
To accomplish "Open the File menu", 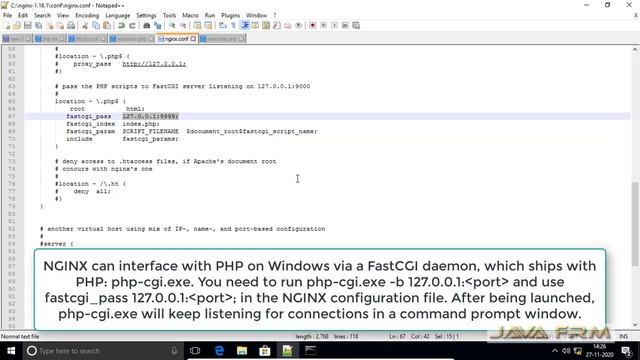I will click(x=7, y=16).
